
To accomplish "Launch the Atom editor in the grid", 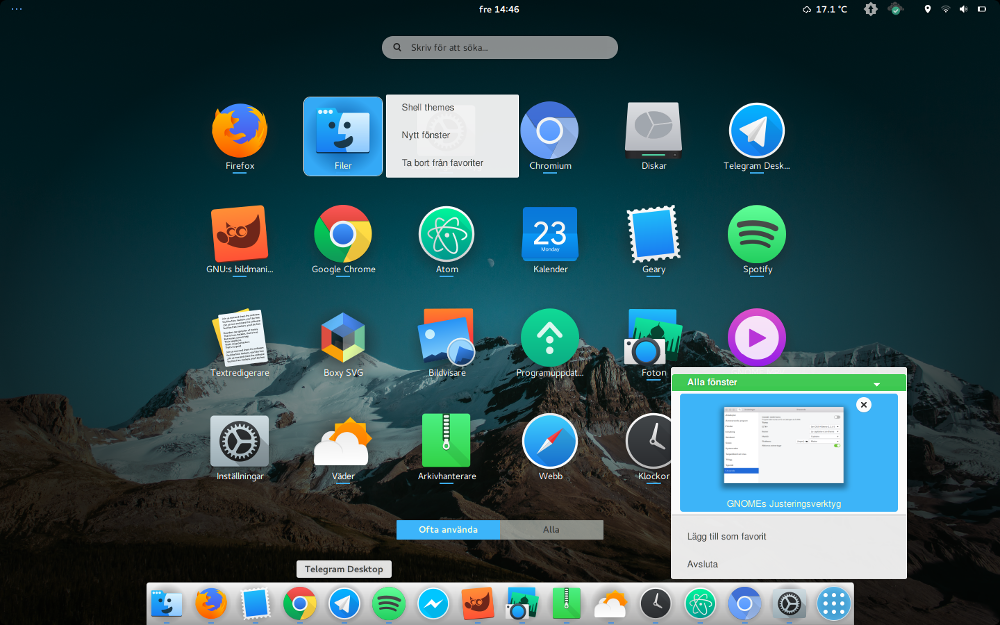I will click(446, 240).
